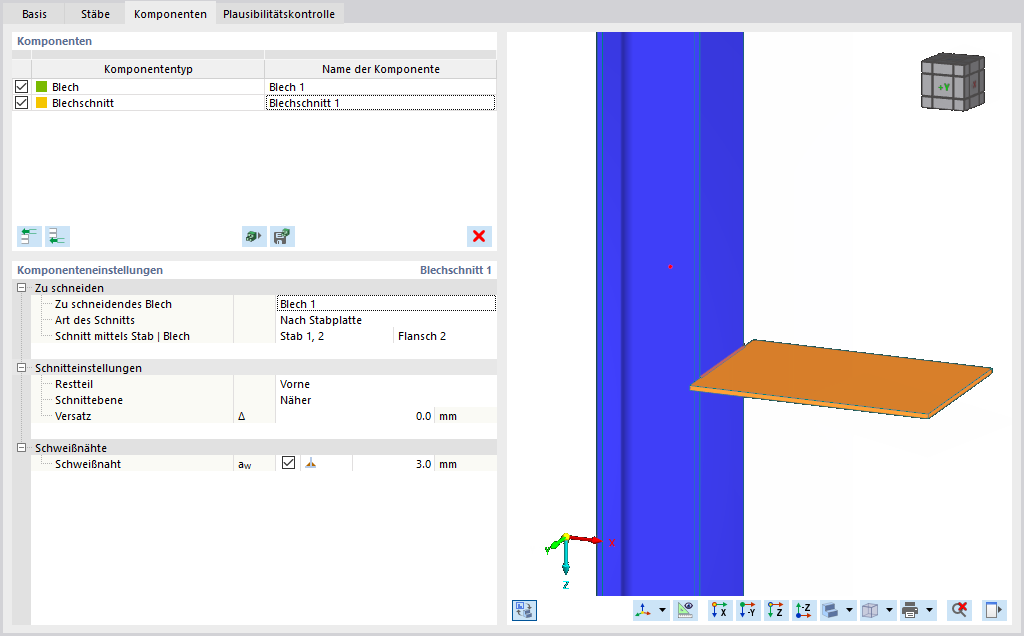The width and height of the screenshot is (1024, 636).
Task: Click the orange plate in 3D view
Action: (x=842, y=377)
